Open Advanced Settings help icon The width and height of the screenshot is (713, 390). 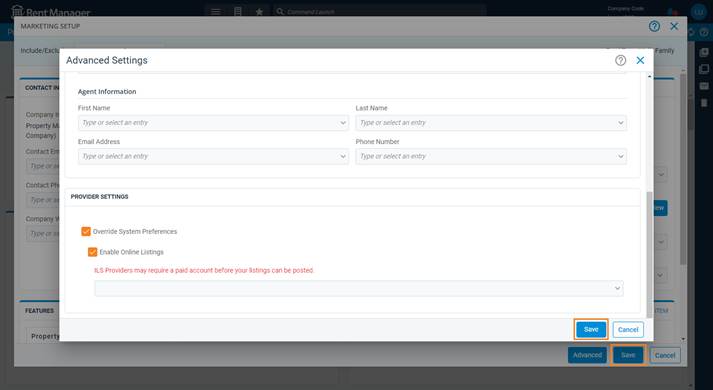[620, 60]
